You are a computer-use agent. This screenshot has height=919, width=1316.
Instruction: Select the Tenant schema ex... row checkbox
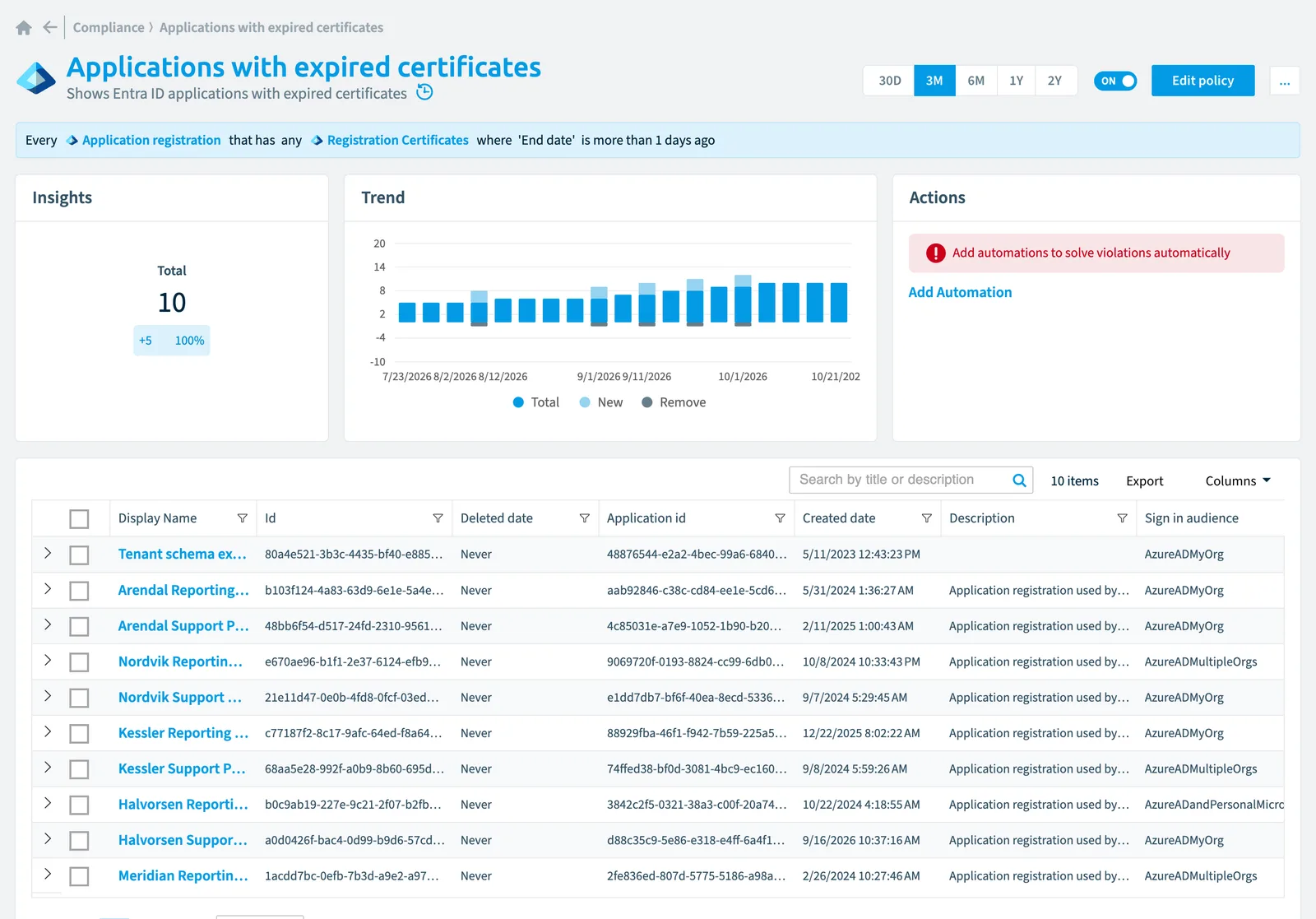(79, 555)
